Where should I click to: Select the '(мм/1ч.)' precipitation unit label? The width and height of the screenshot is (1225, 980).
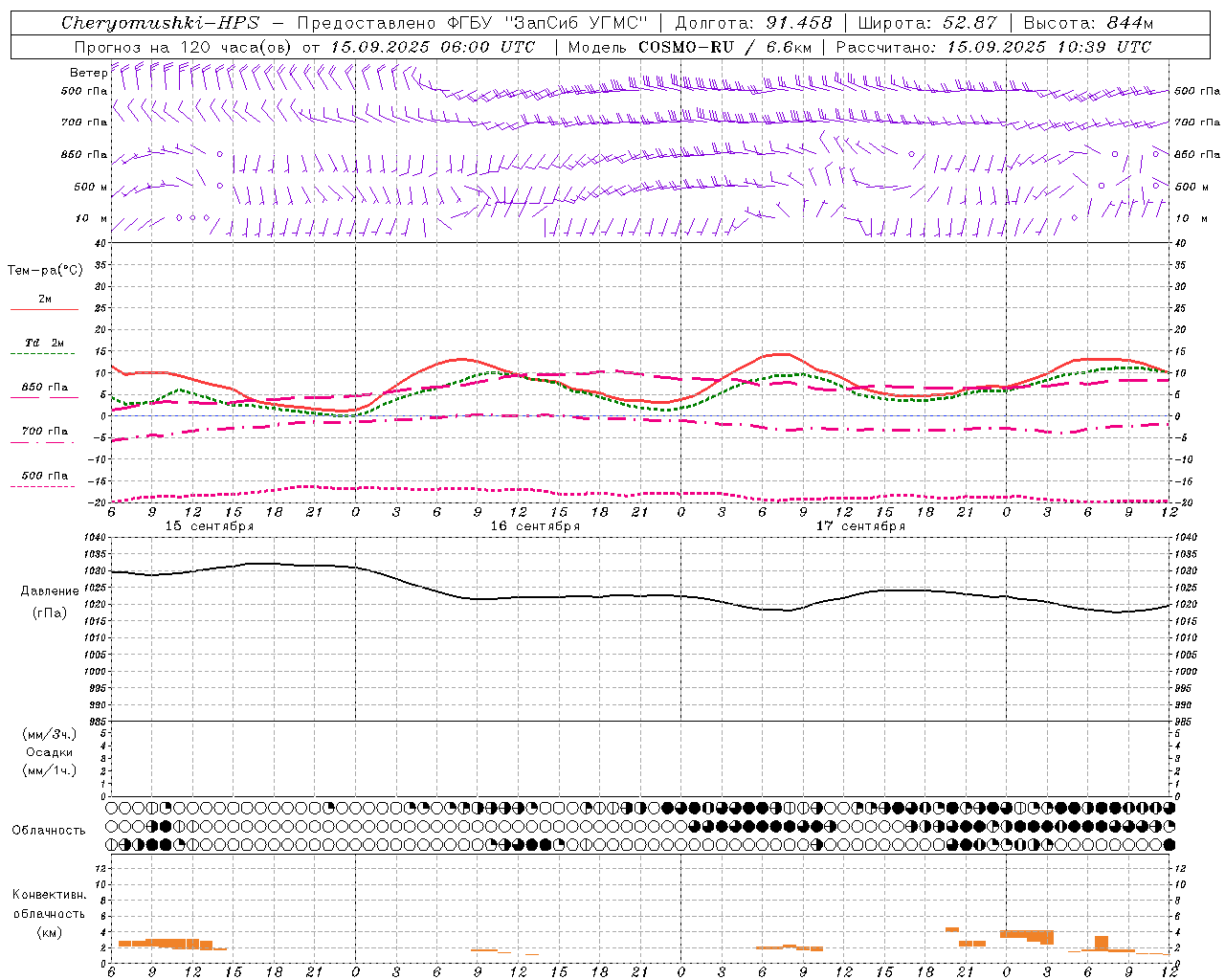tap(50, 770)
